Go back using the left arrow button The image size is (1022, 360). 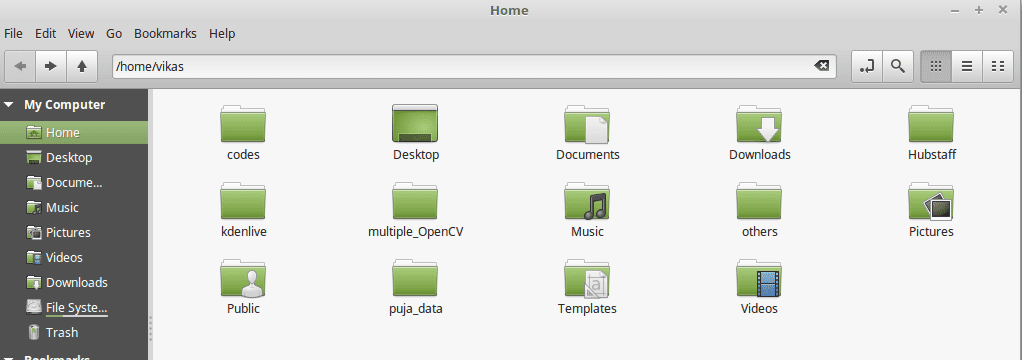pos(20,66)
